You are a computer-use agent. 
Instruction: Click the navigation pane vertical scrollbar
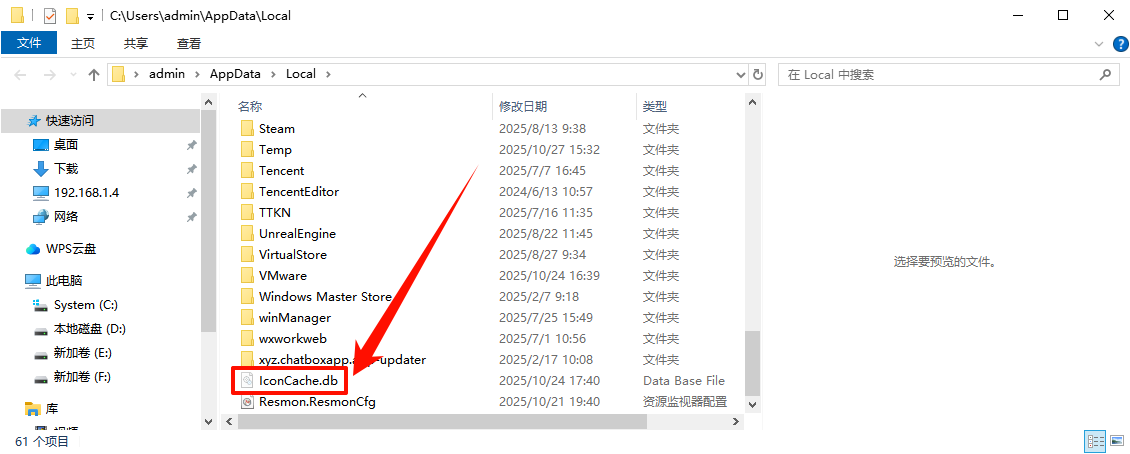(x=208, y=222)
